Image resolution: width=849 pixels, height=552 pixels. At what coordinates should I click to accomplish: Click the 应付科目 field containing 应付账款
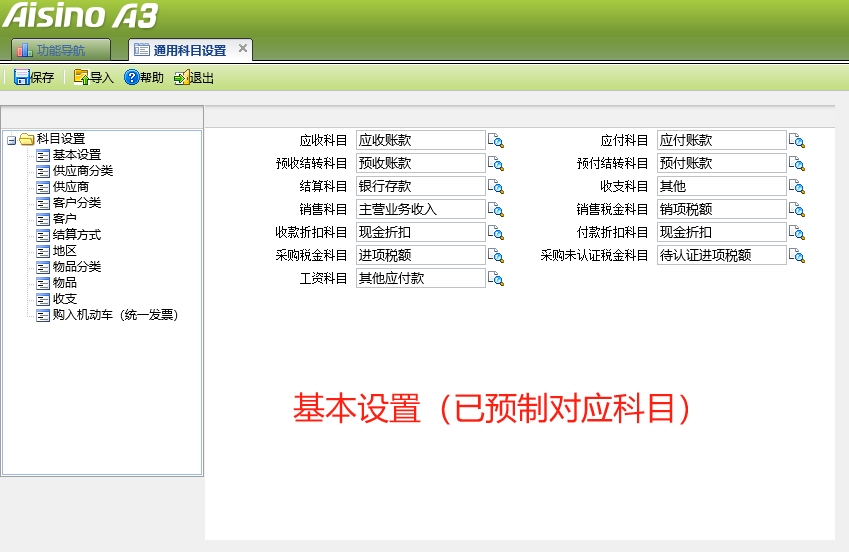pos(722,140)
